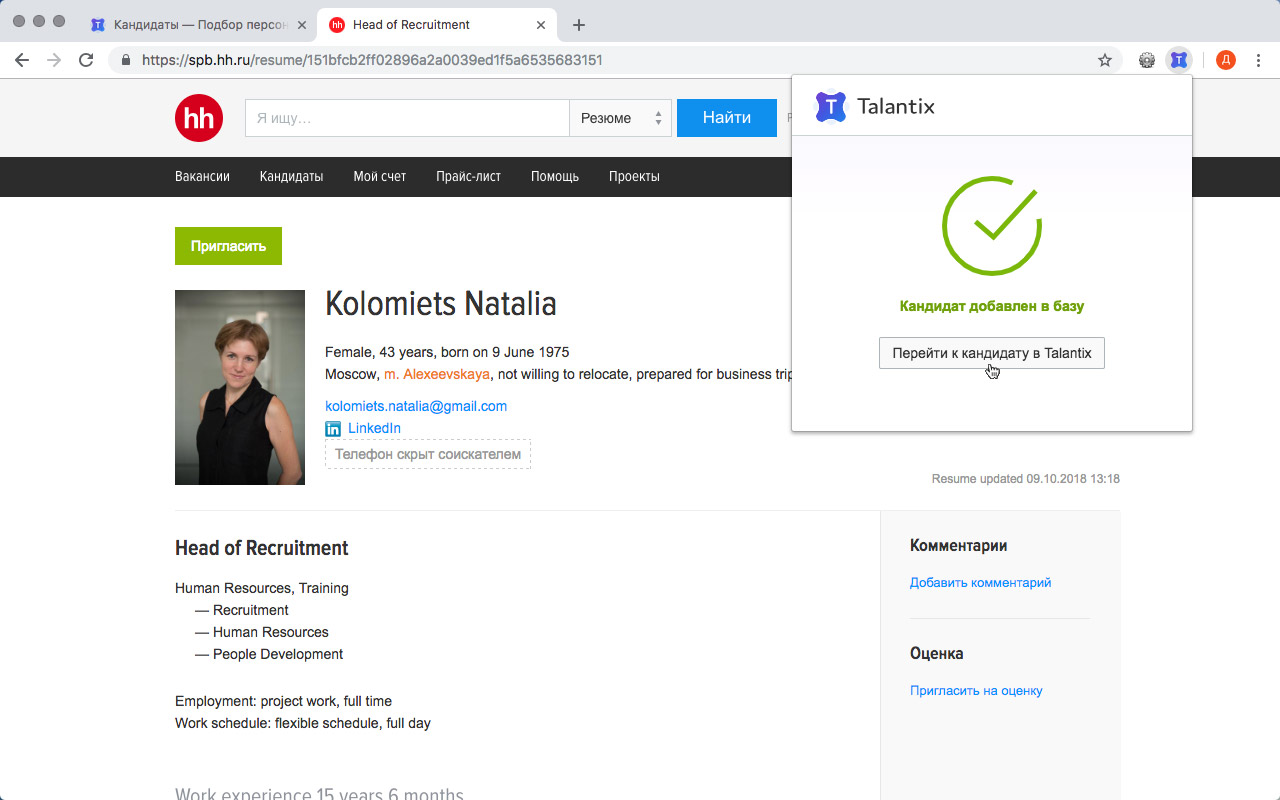
Task: Open the LinkedIn profile link
Action: tap(374, 428)
